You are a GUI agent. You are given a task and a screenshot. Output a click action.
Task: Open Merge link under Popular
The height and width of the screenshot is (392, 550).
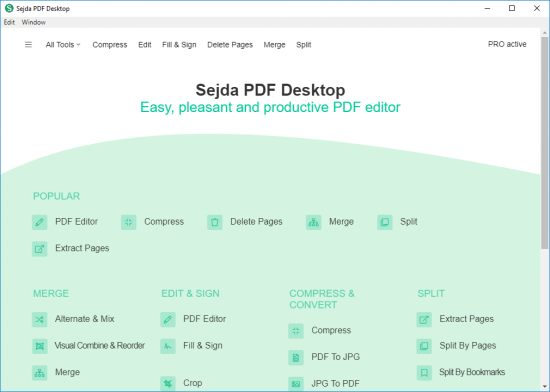click(x=341, y=222)
